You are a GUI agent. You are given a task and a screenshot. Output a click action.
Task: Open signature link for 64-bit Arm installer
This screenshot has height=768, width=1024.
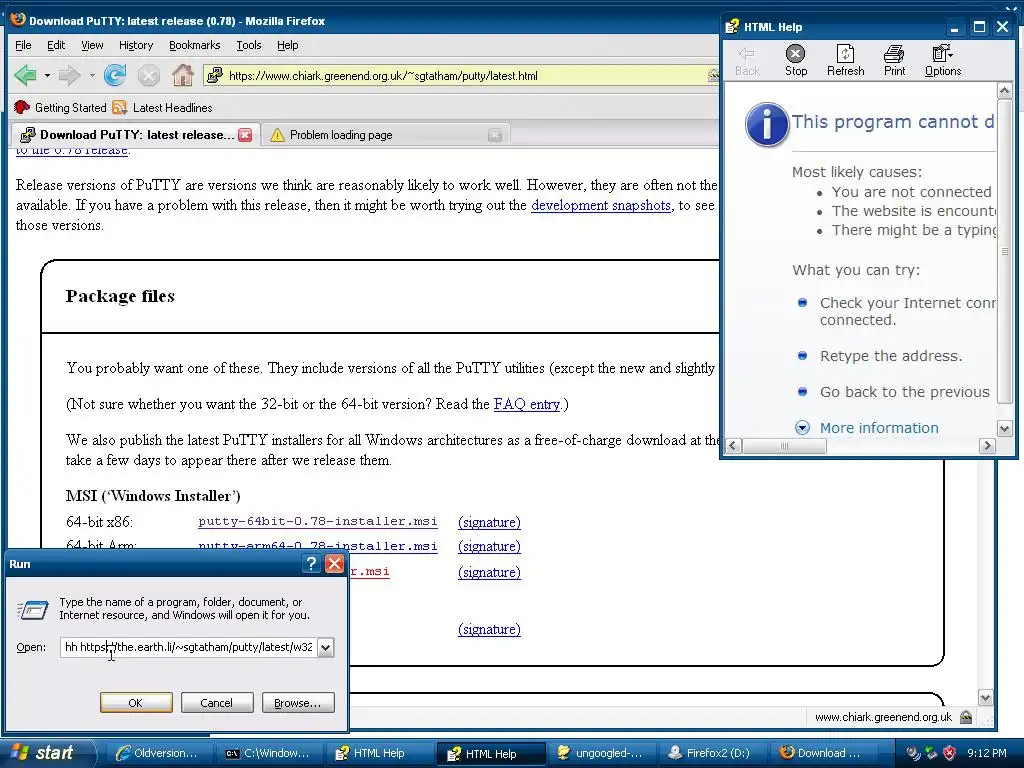(x=489, y=547)
